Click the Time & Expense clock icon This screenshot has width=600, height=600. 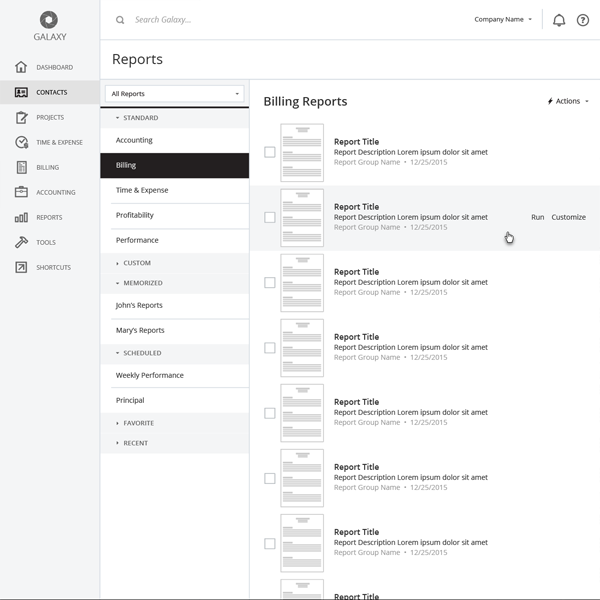[21, 142]
